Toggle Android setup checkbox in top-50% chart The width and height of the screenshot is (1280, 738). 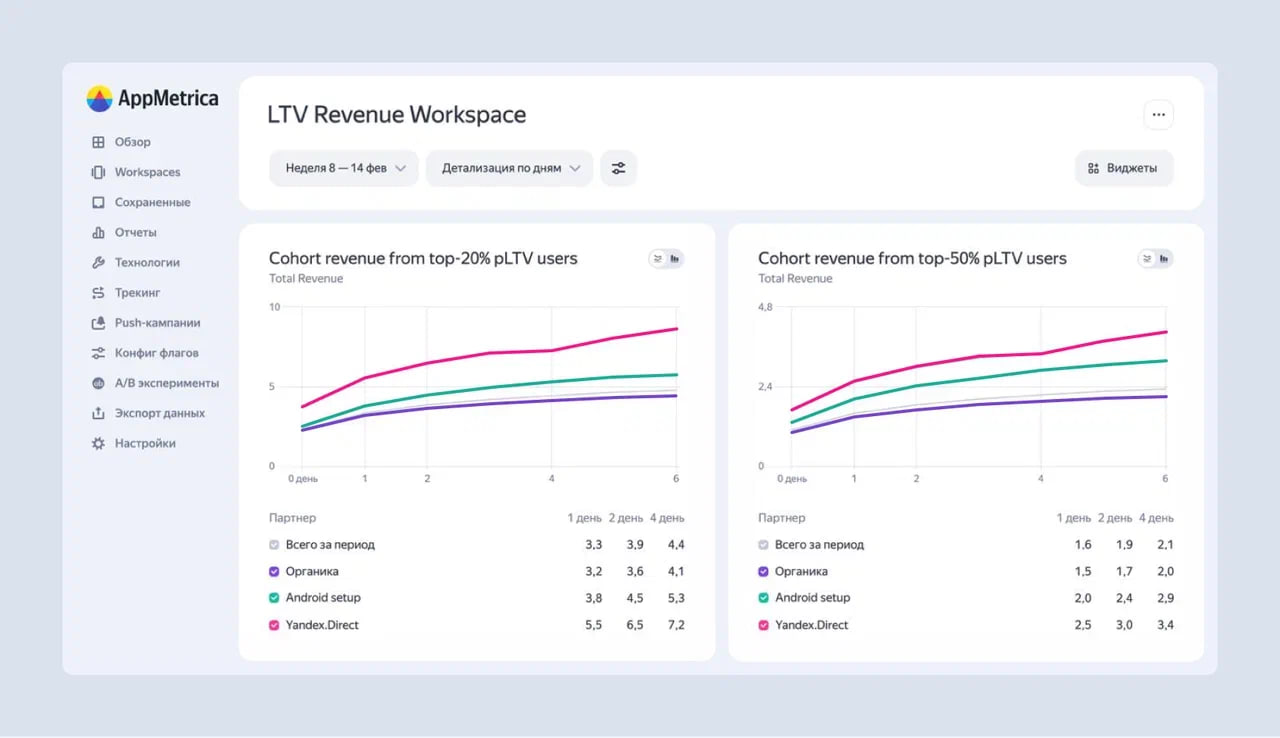click(764, 598)
